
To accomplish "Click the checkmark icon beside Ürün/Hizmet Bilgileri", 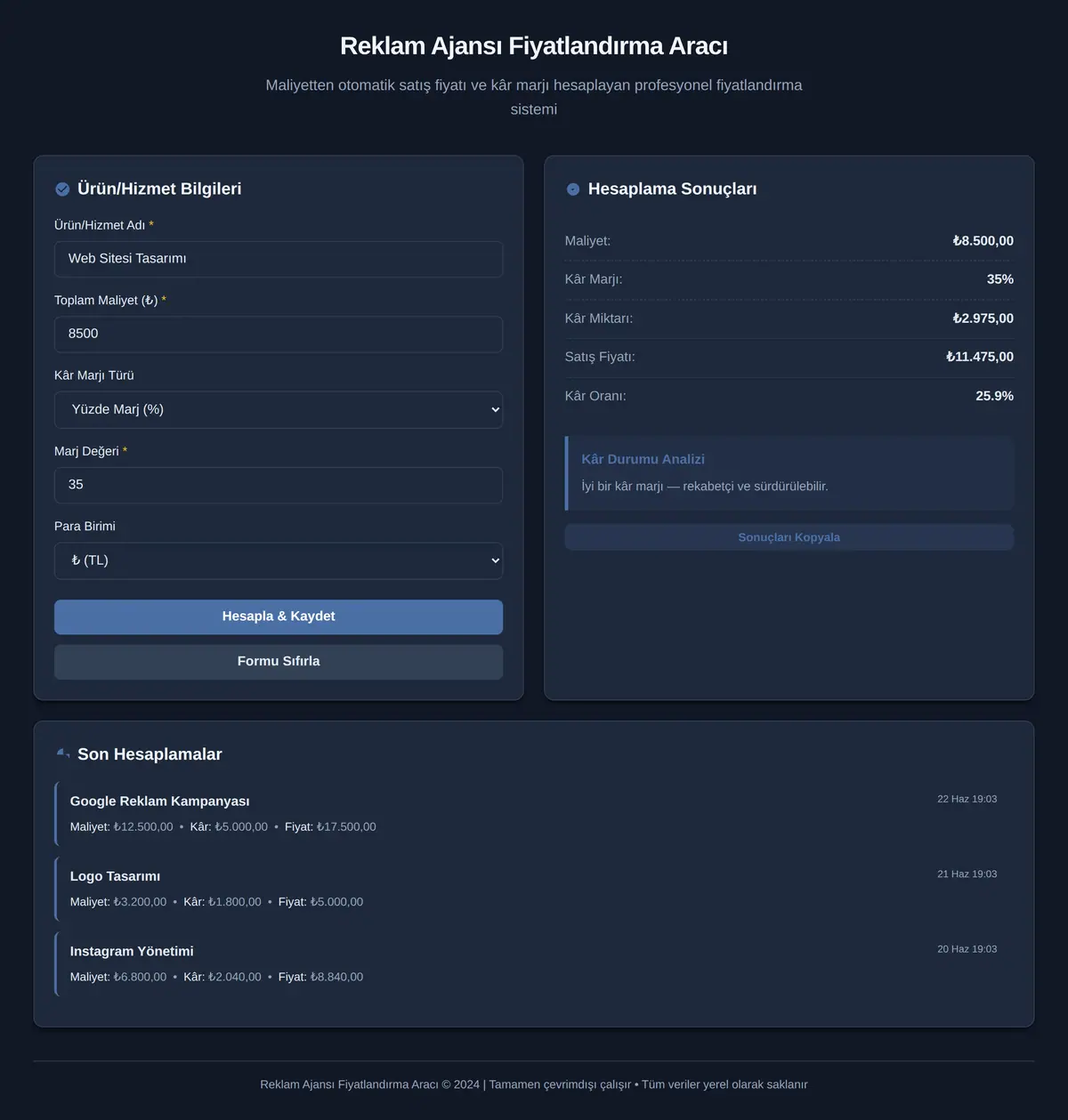I will [x=62, y=189].
